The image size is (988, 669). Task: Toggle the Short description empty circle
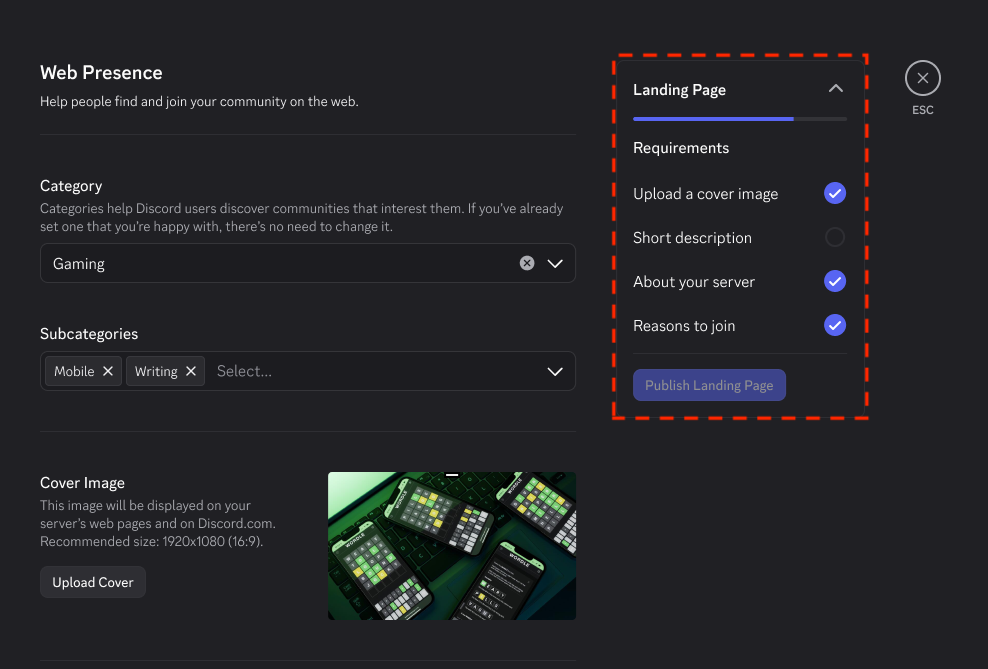(x=835, y=237)
